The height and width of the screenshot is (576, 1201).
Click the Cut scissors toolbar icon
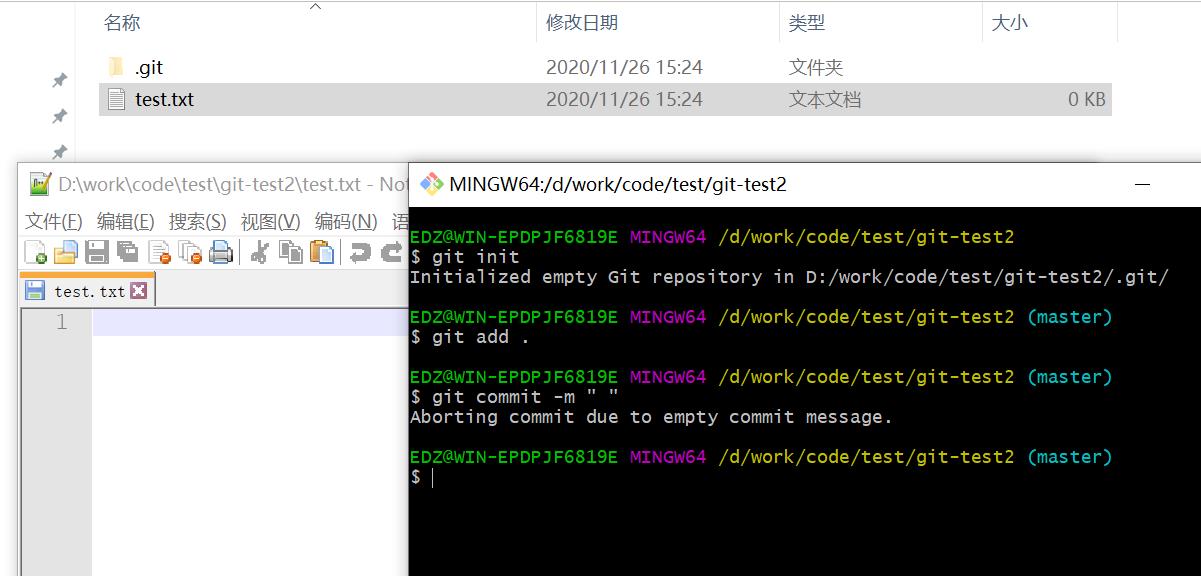click(x=259, y=252)
